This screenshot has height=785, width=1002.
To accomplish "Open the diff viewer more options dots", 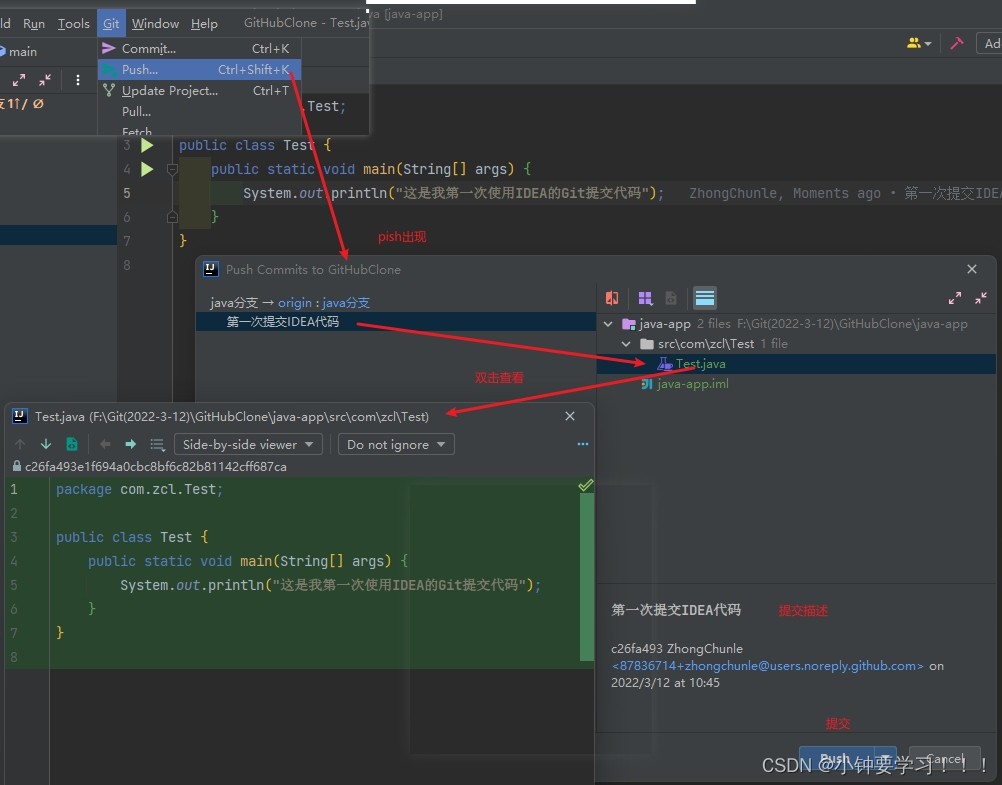I will 583,444.
